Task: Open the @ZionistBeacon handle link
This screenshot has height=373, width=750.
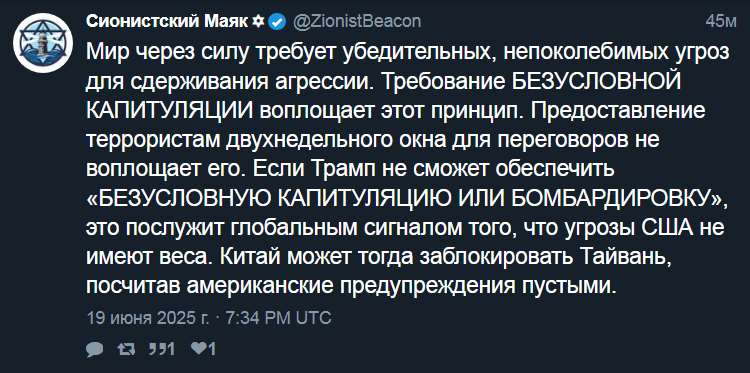Action: click(x=356, y=21)
